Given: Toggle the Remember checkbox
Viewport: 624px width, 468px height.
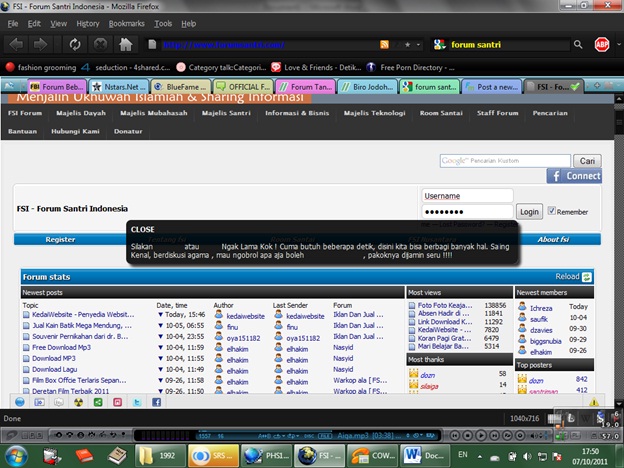Looking at the screenshot, I should click(551, 211).
